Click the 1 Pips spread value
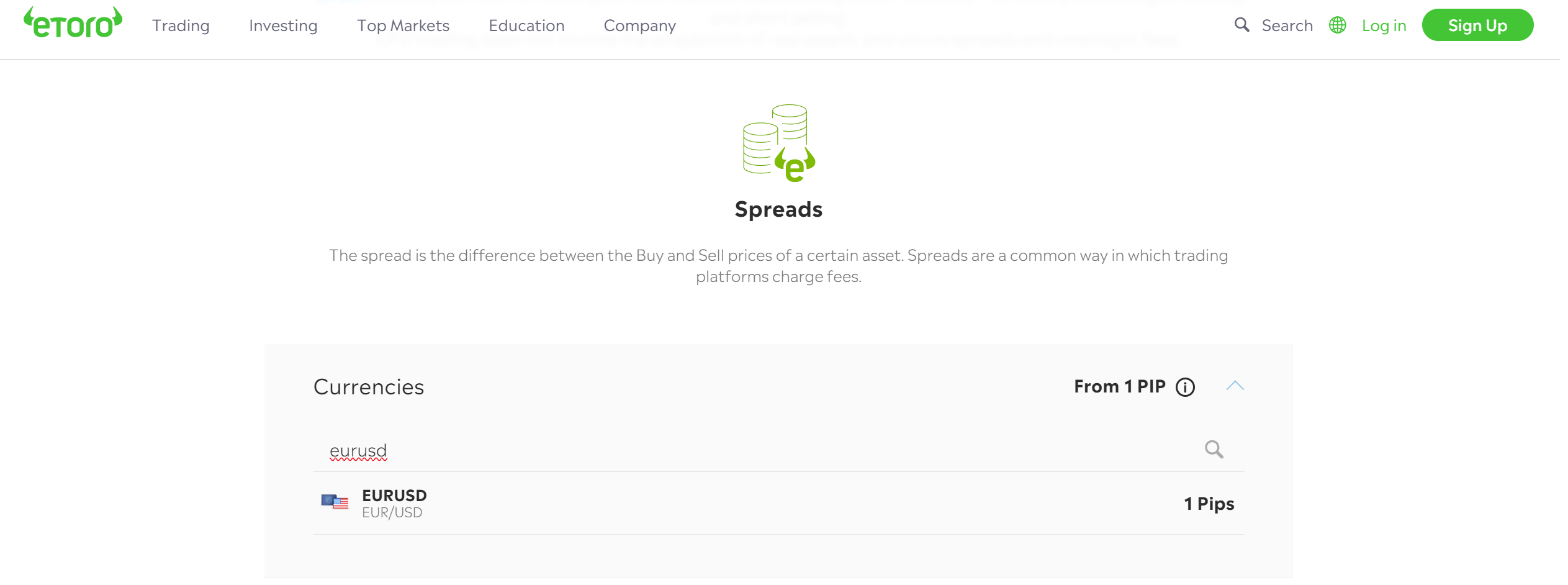The width and height of the screenshot is (1568, 585). click(x=1208, y=503)
